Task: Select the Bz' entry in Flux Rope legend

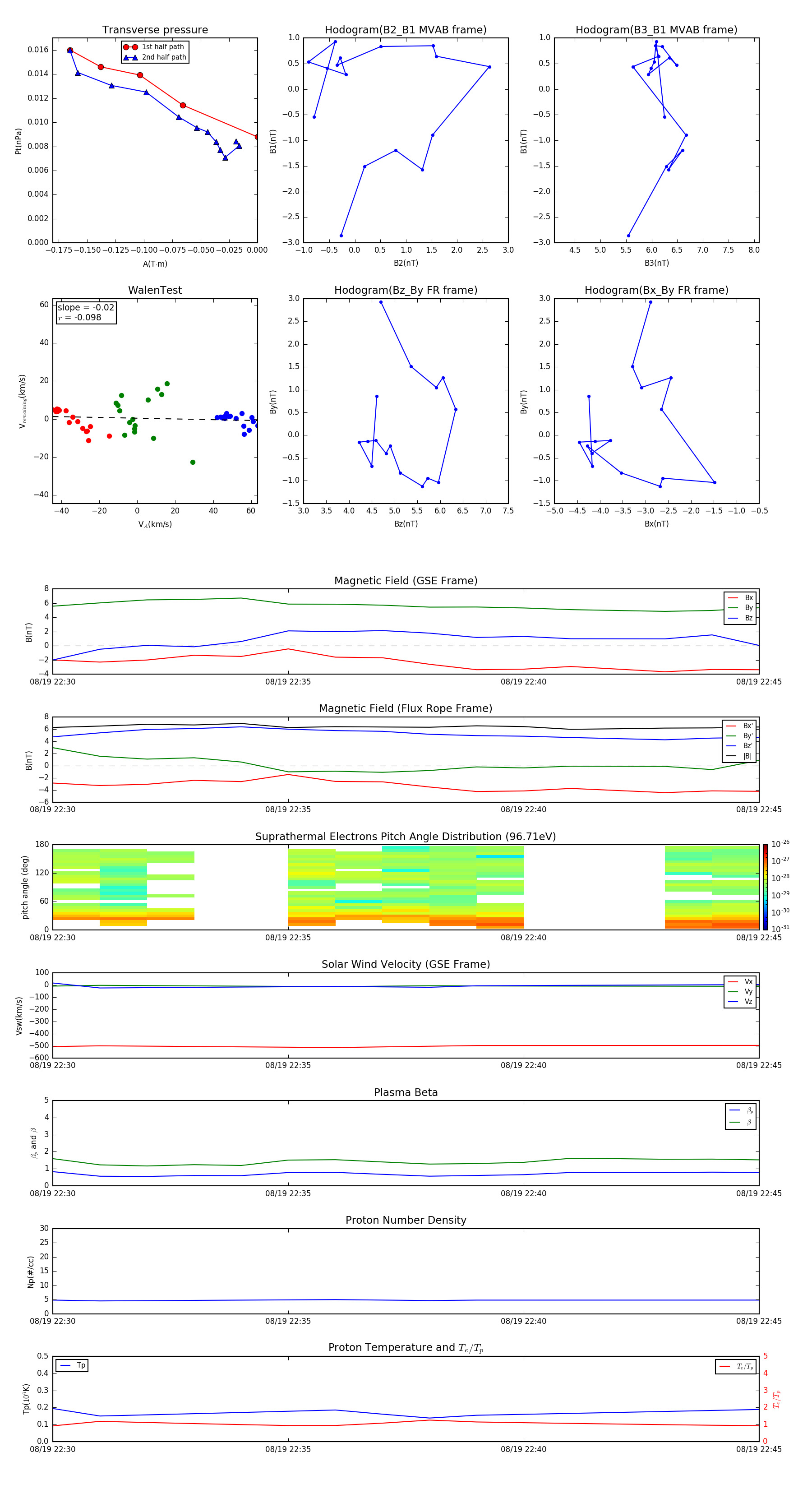Action: (x=739, y=746)
